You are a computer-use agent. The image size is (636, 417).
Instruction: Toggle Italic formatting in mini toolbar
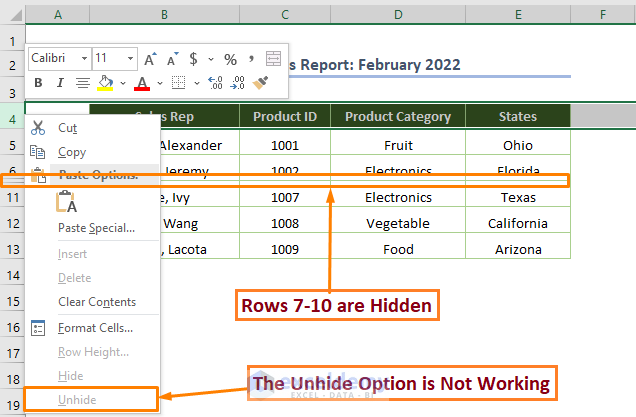pos(60,83)
